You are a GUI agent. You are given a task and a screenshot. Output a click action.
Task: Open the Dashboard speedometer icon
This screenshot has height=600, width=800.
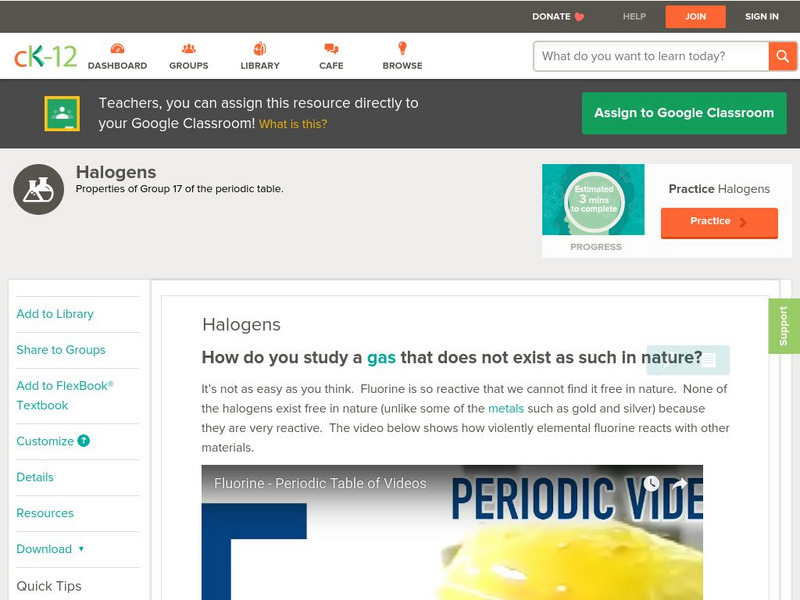pos(117,48)
